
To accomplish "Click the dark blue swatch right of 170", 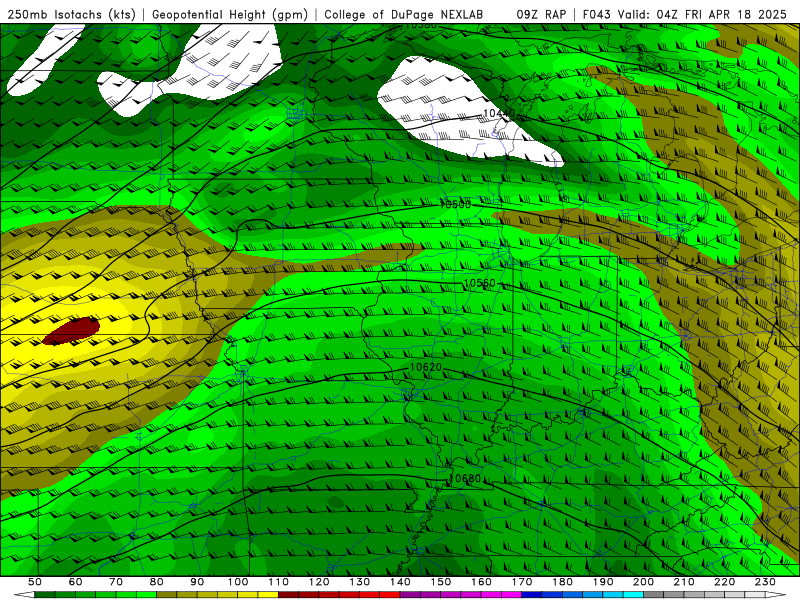I will click(532, 595).
